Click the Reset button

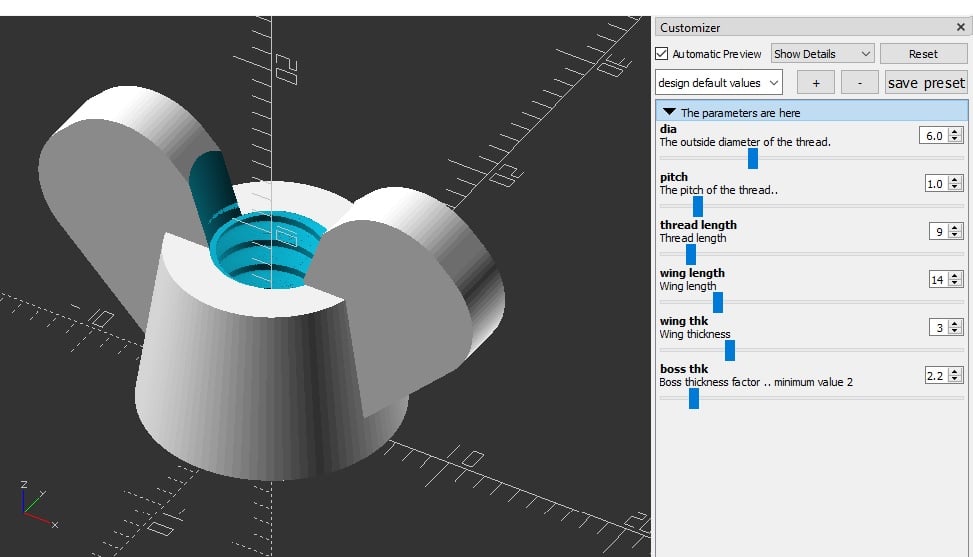pos(923,54)
